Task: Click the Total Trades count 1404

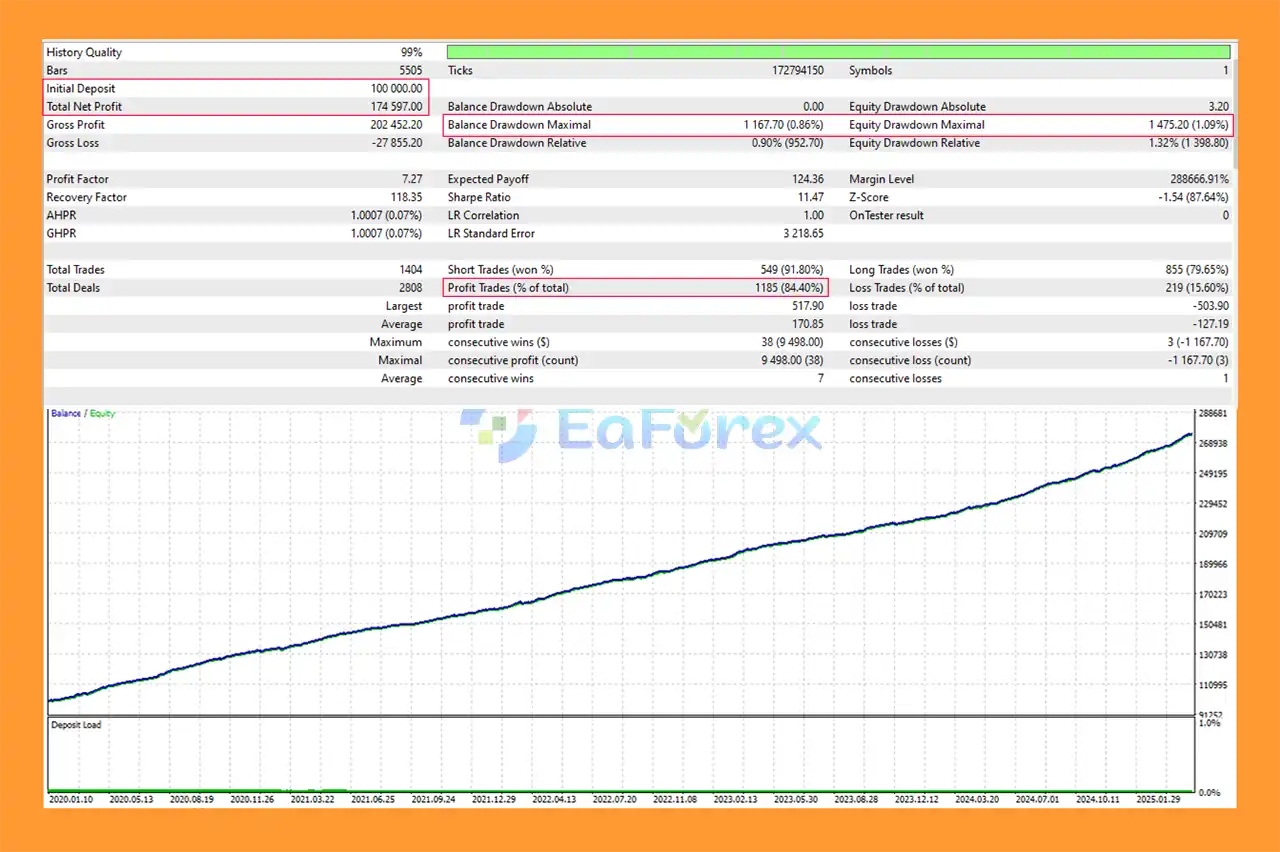Action: (410, 270)
